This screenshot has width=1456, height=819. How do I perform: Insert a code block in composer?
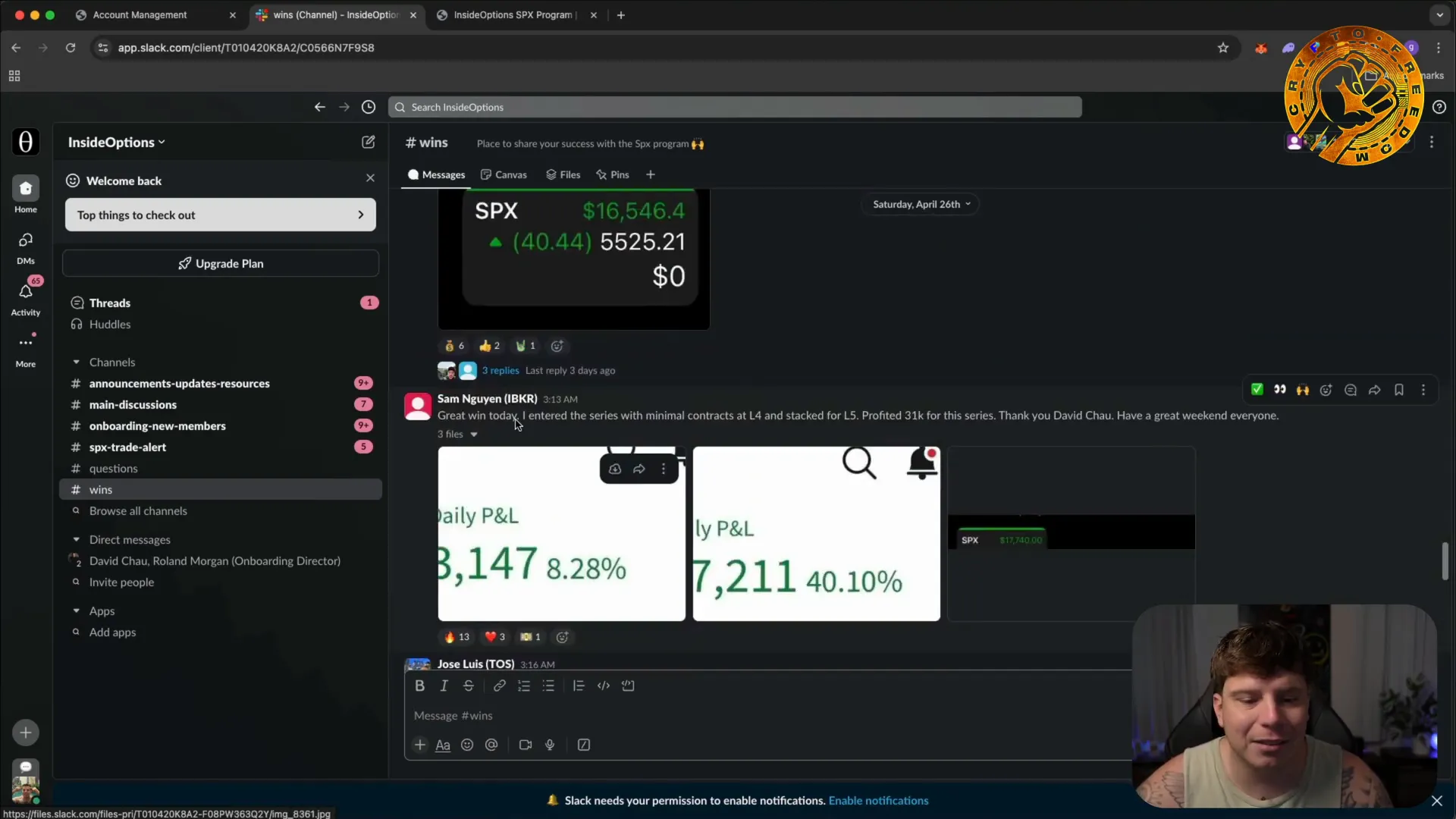(x=628, y=686)
